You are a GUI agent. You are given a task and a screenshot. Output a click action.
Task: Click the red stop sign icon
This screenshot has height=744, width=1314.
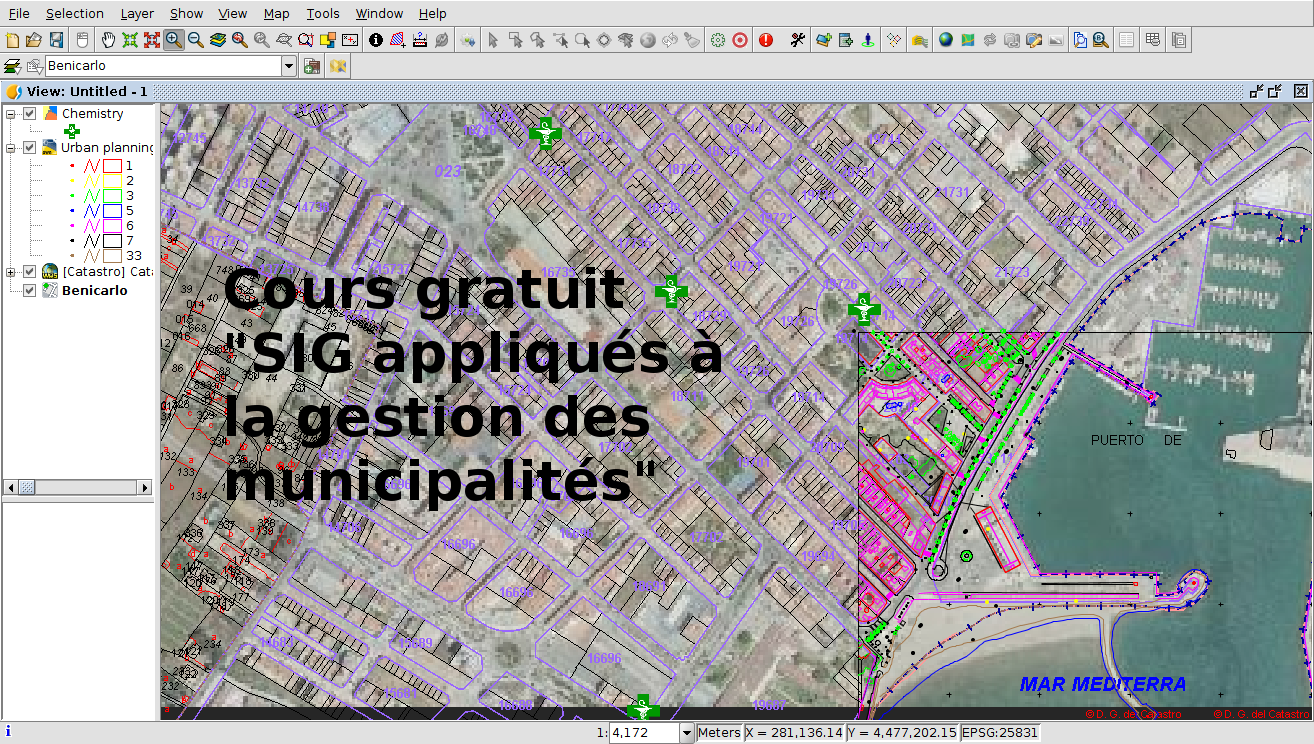point(766,40)
